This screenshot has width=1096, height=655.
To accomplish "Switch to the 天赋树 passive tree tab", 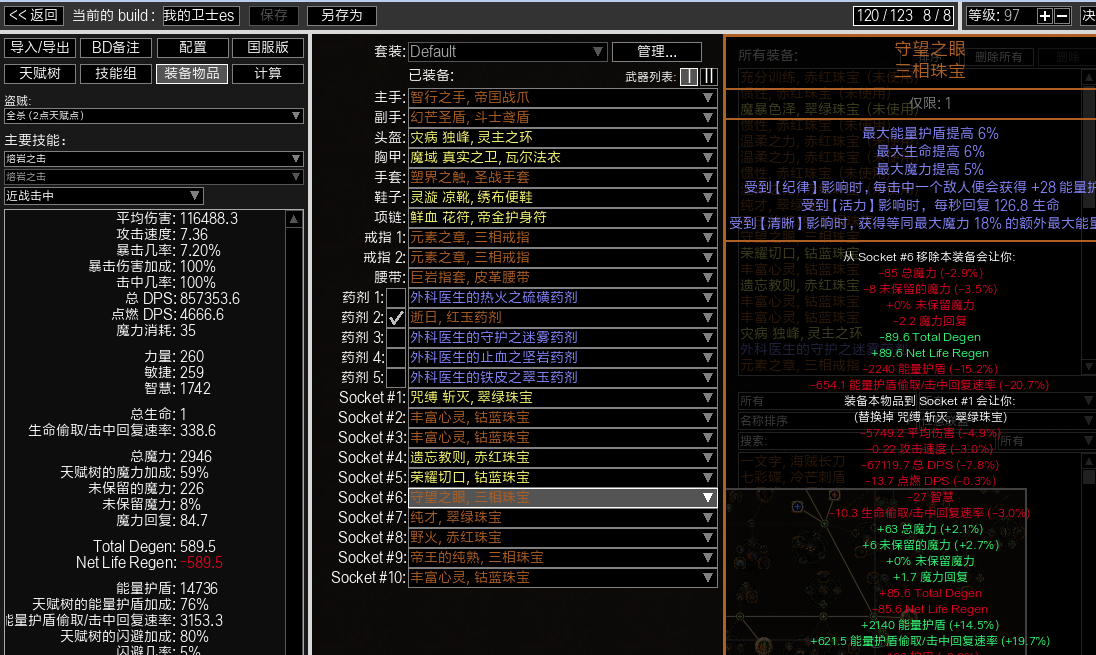I will pos(40,73).
